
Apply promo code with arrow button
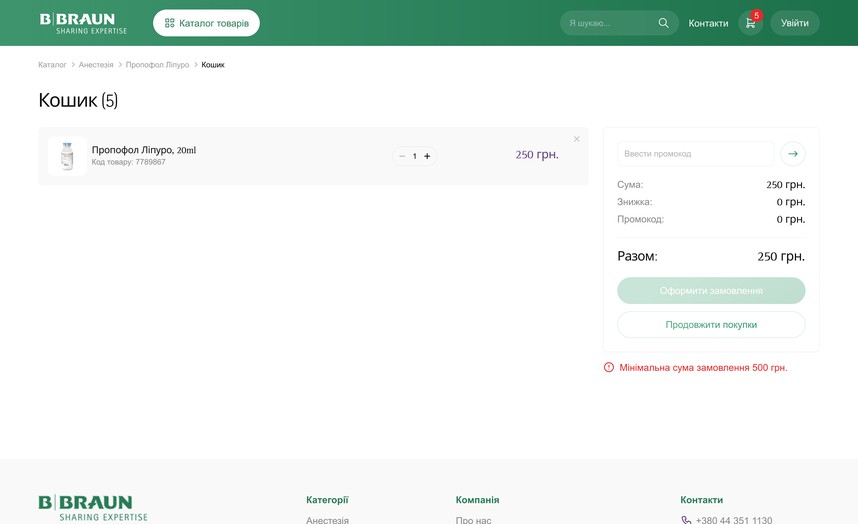pyautogui.click(x=793, y=154)
